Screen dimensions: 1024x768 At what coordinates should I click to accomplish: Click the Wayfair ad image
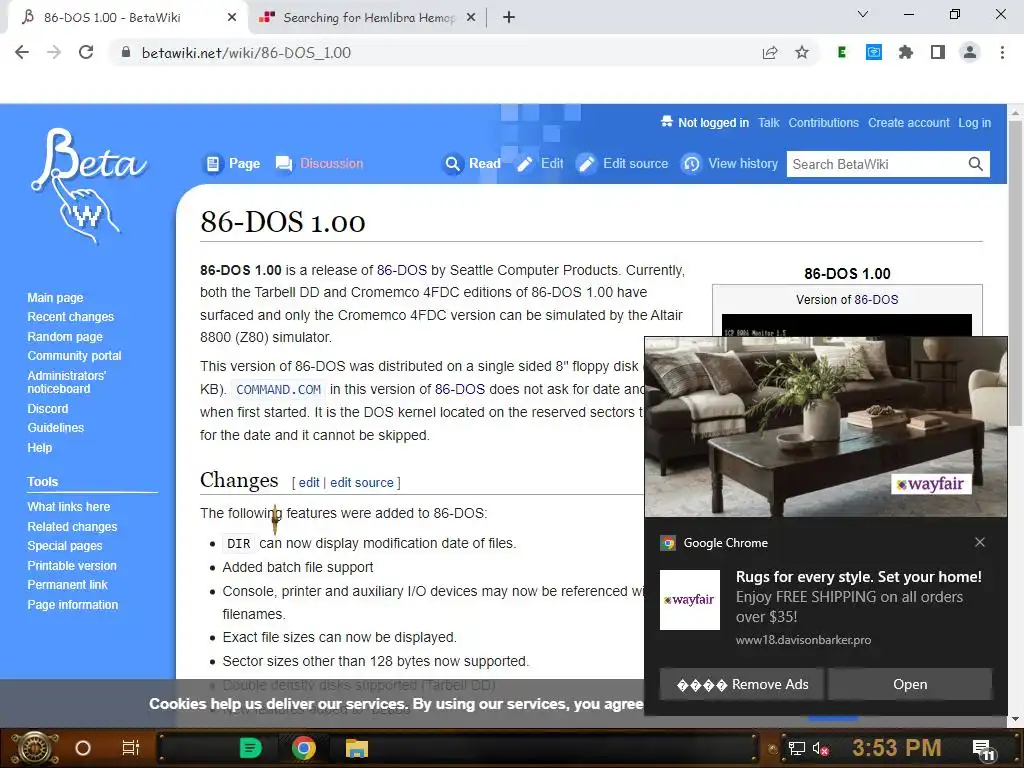[825, 427]
